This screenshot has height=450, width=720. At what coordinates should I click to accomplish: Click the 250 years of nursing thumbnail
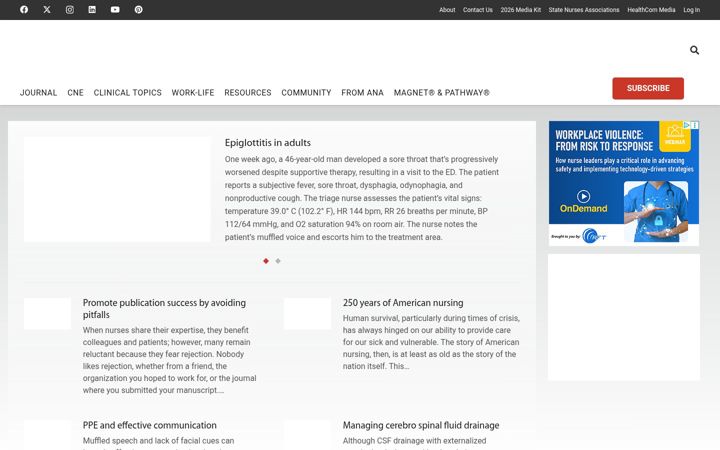tap(307, 313)
